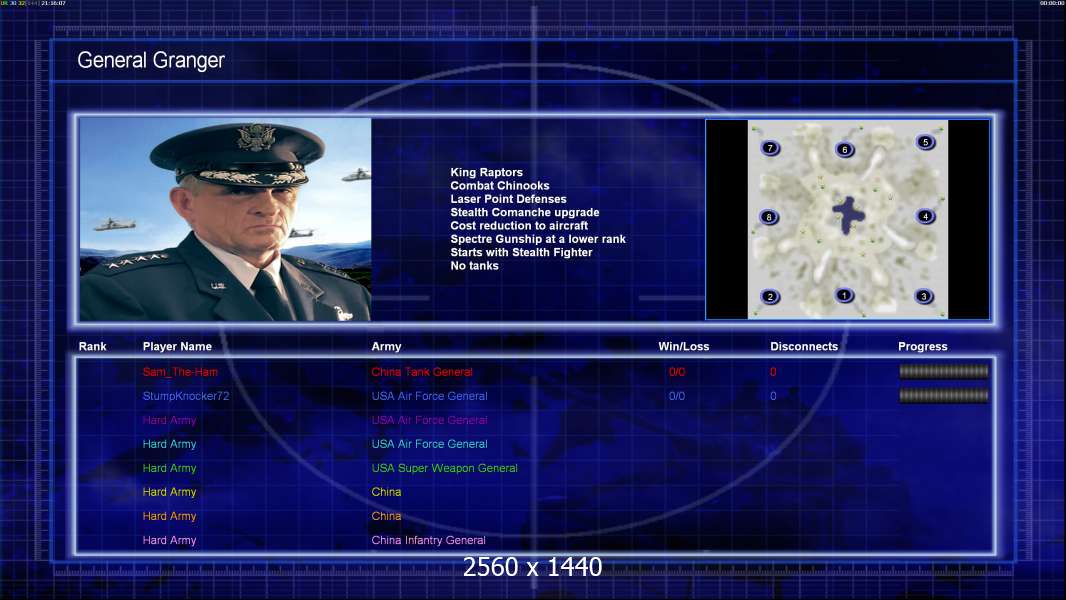This screenshot has width=1066, height=600.
Task: Select start position 2 marker on minimap
Action: (770, 296)
